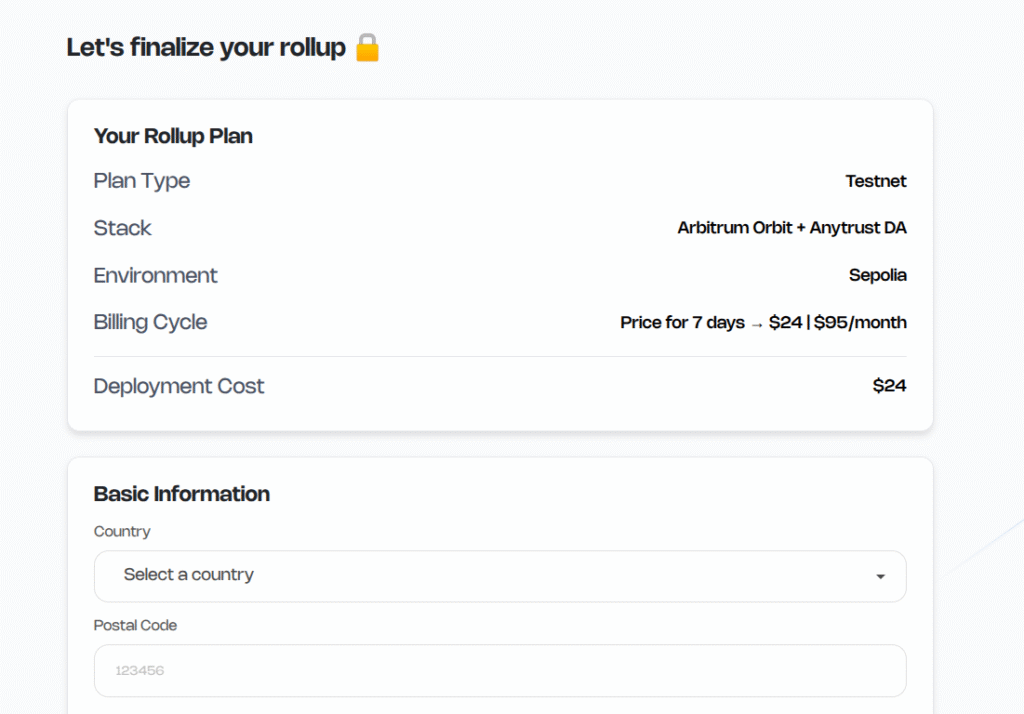This screenshot has height=714, width=1024.
Task: Click the lock emoji in heading
Action: point(367,48)
